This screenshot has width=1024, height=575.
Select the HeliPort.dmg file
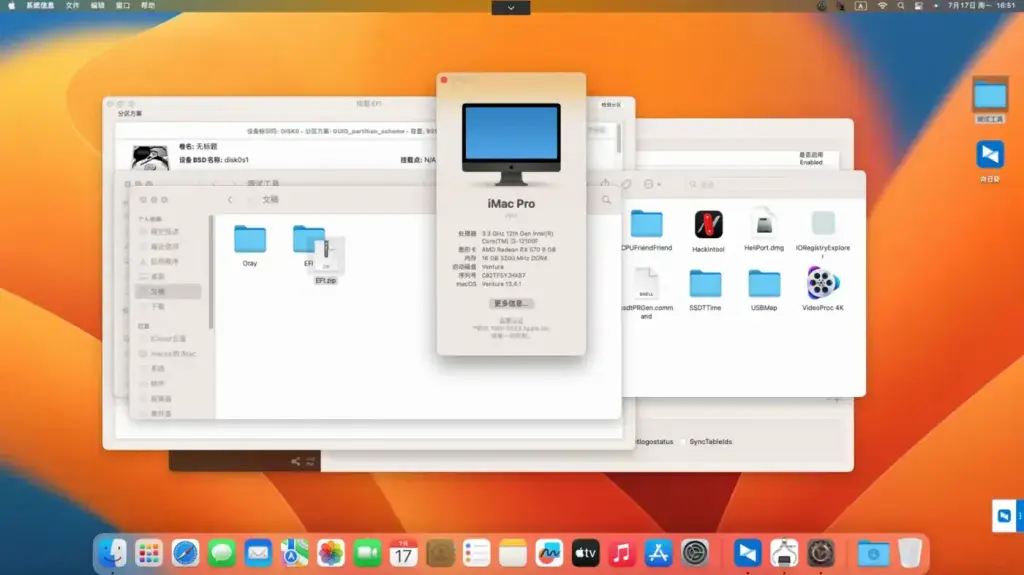pos(763,225)
